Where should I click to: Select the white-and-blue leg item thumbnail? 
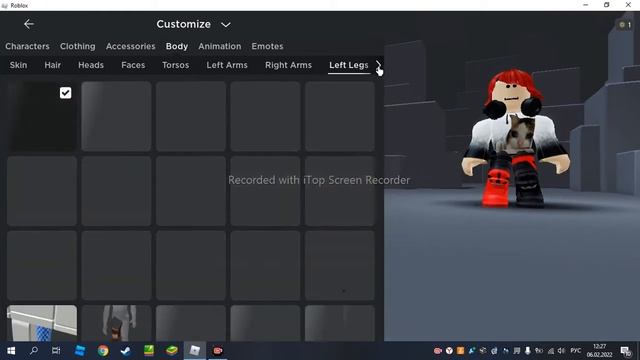42,323
